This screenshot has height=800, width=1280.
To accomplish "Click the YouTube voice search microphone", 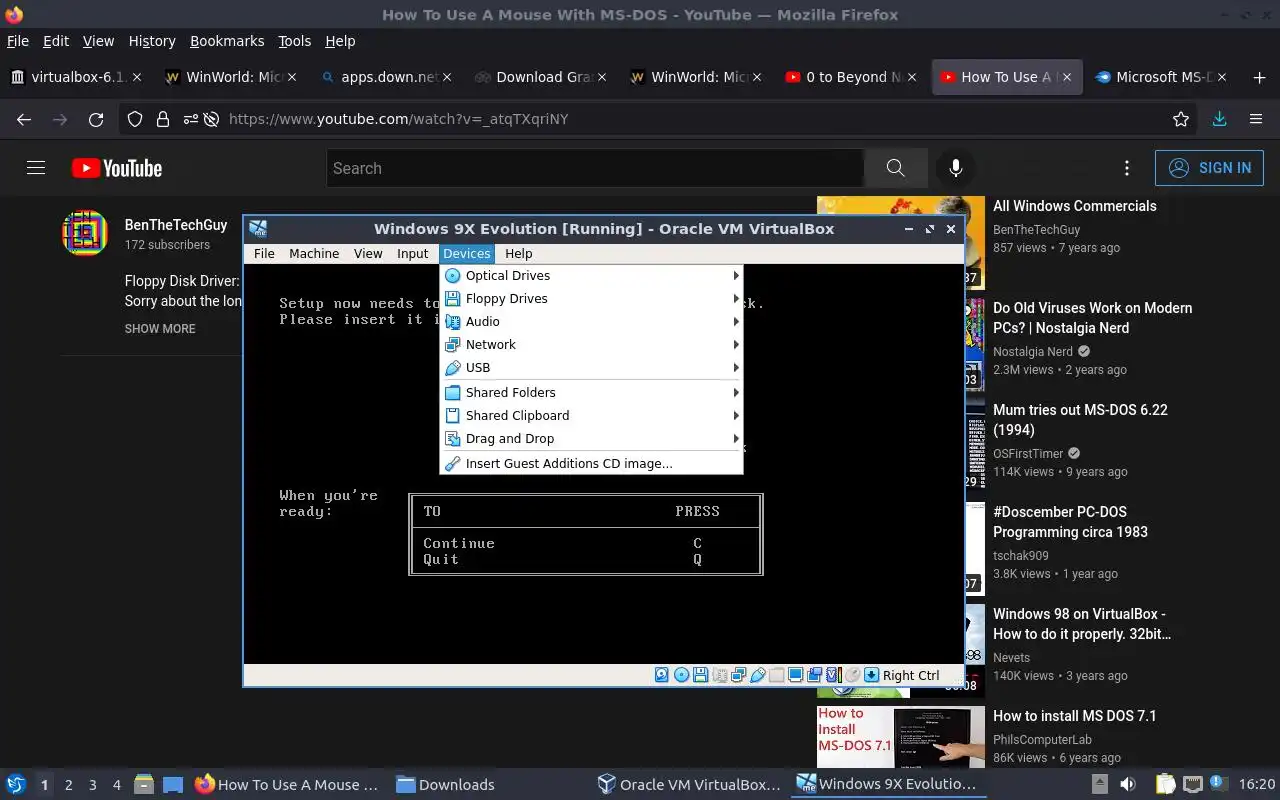I will pyautogui.click(x=955, y=168).
